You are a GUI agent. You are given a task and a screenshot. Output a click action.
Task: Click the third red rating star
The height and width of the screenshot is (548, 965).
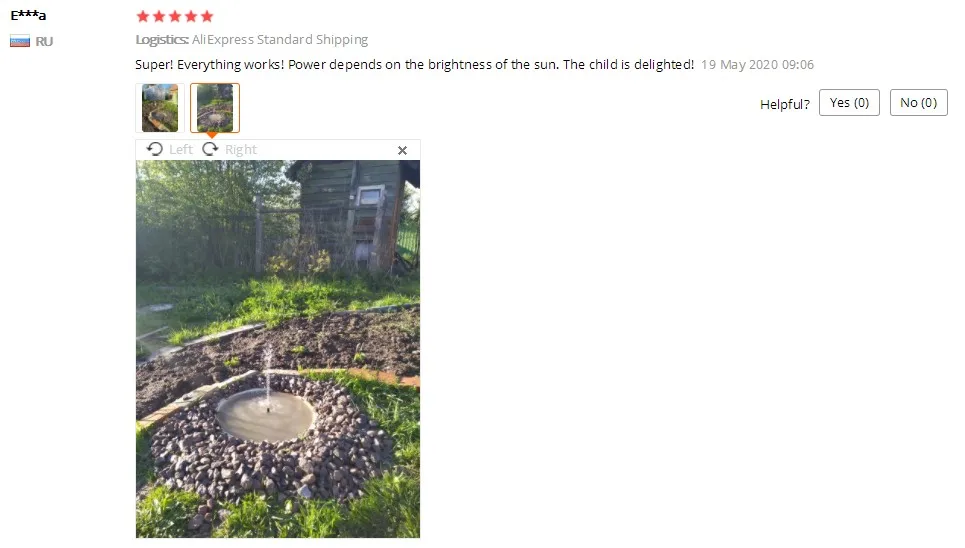[175, 16]
